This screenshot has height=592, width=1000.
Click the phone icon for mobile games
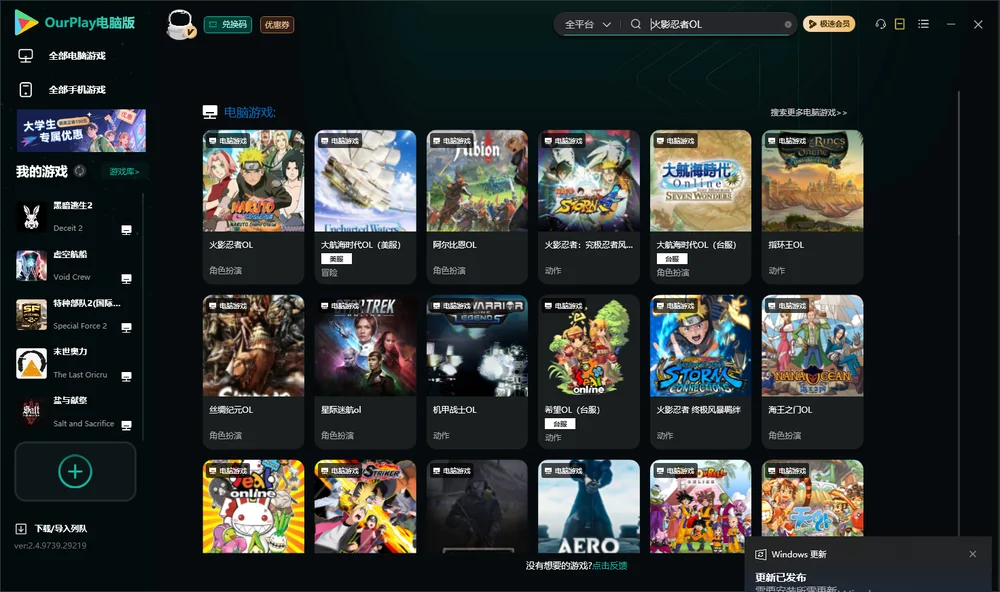click(x=26, y=89)
